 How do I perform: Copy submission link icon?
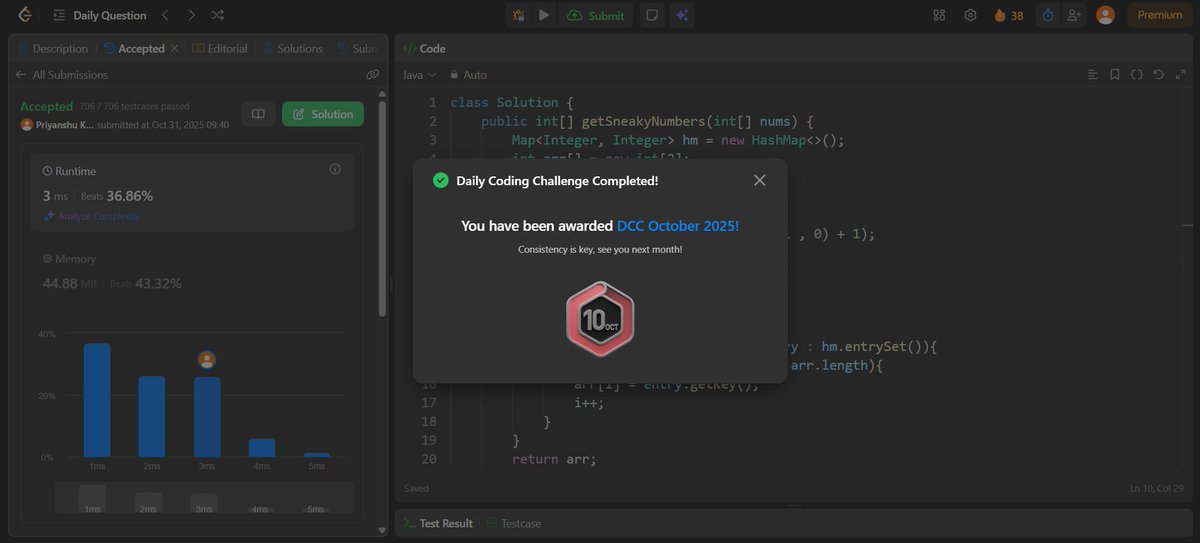click(x=372, y=74)
